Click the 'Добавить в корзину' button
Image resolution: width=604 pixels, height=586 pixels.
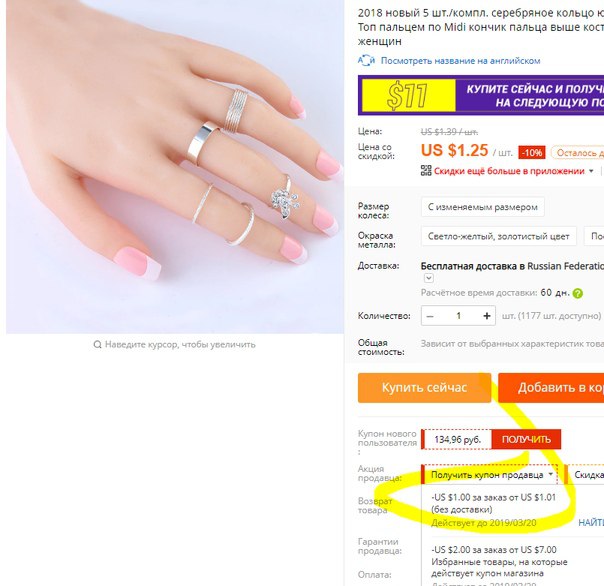(551, 388)
